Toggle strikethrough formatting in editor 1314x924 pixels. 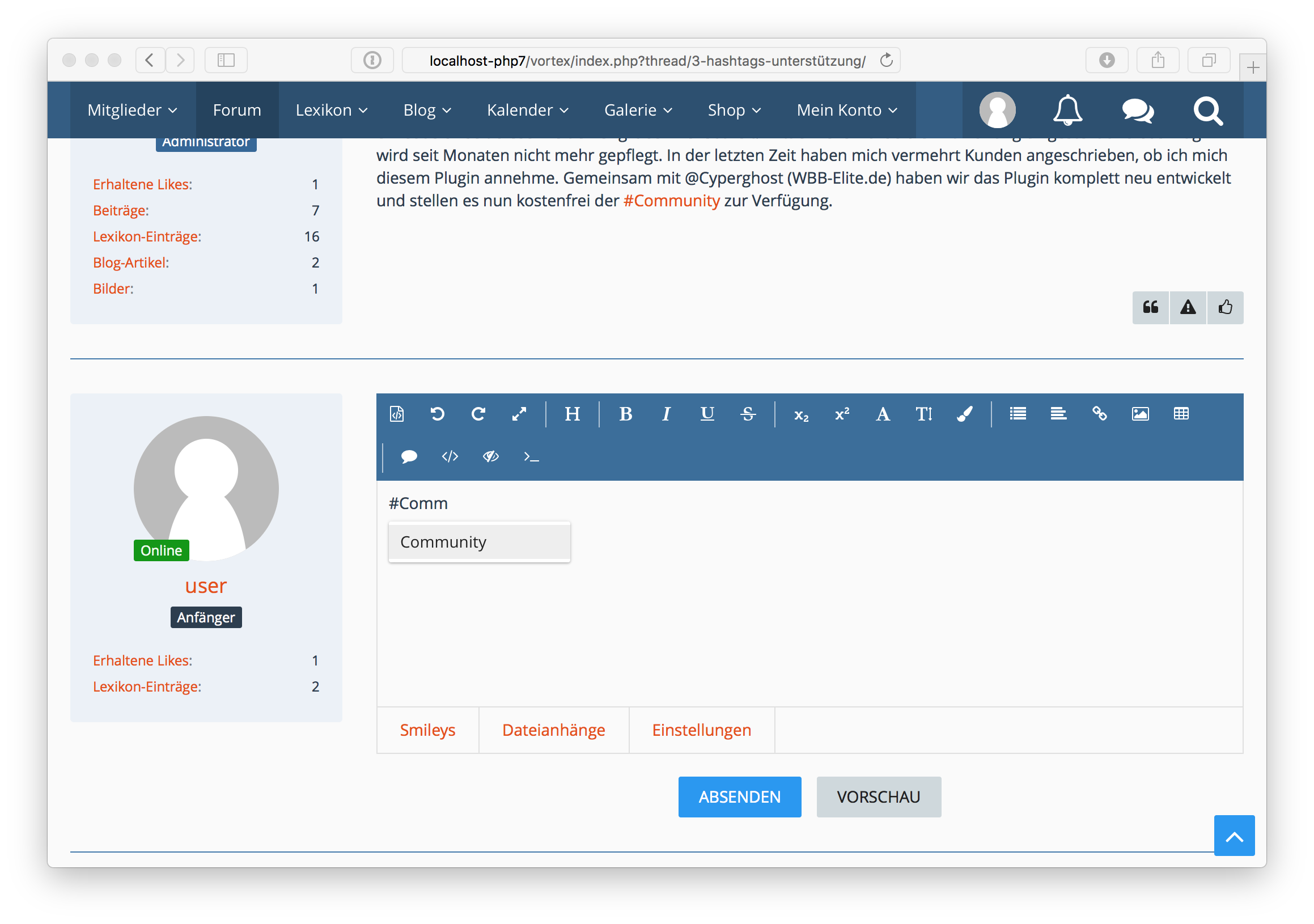point(748,414)
